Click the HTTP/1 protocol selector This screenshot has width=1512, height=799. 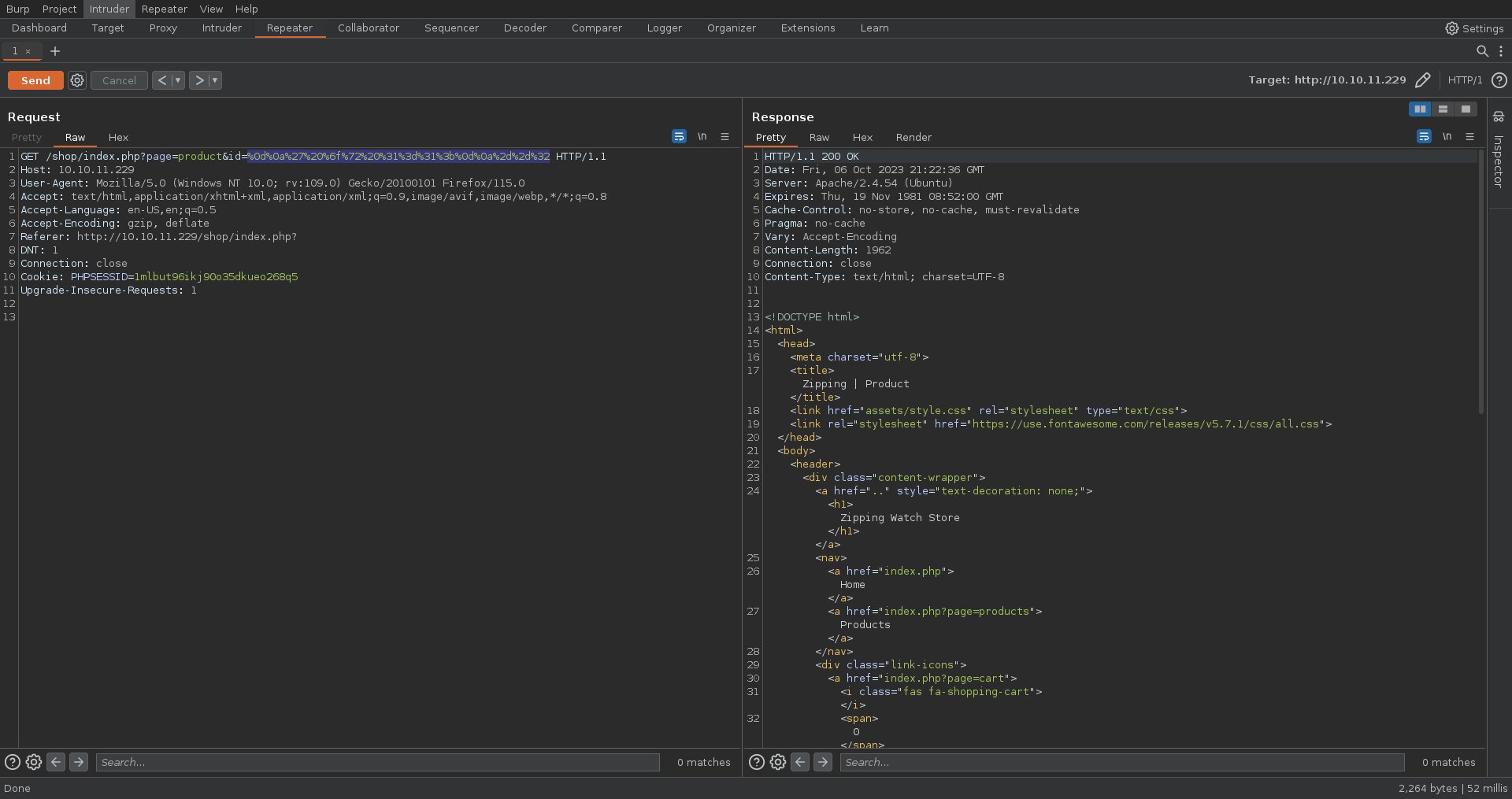point(1465,80)
